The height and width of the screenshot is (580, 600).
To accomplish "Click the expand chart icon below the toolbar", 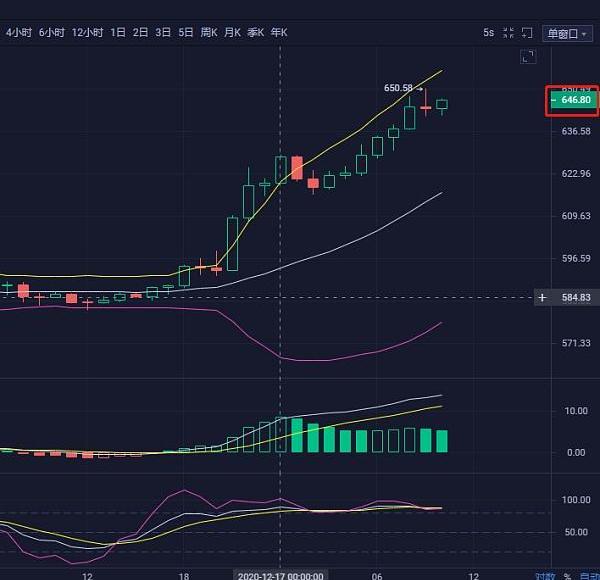I will tap(528, 58).
